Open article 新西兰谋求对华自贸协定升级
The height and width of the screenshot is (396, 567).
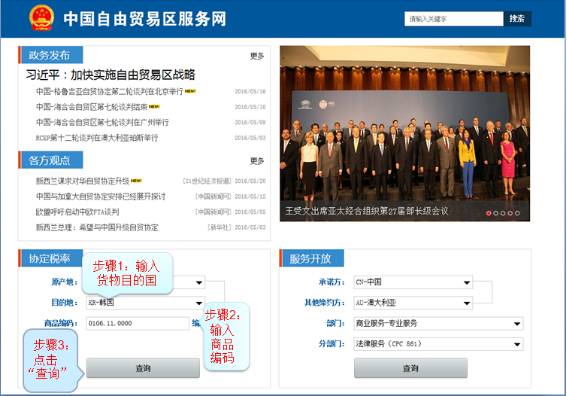point(82,181)
